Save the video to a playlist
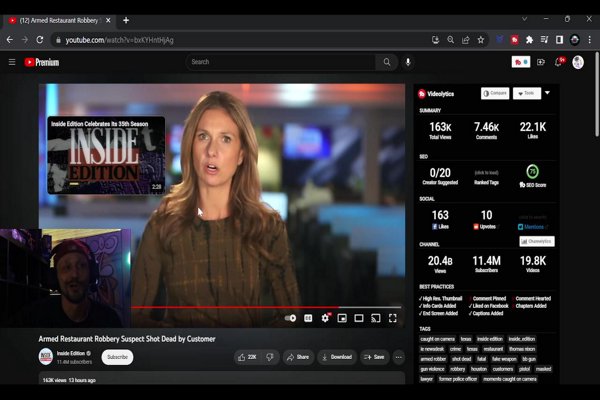The width and height of the screenshot is (600, 400). point(374,357)
